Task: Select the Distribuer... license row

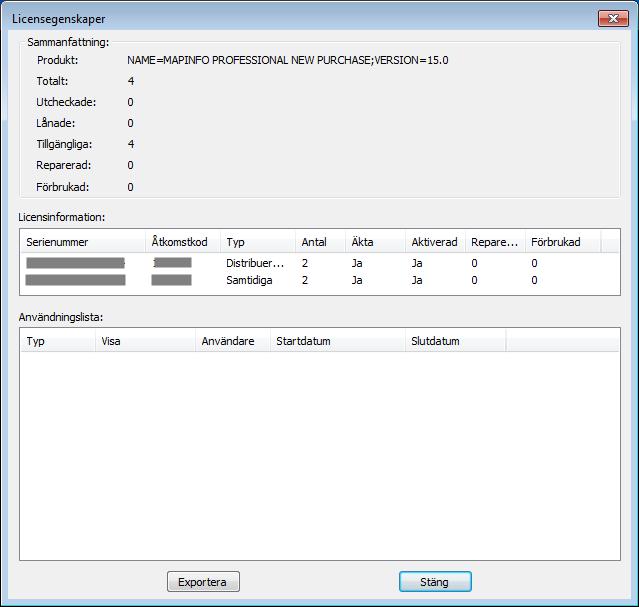Action: (x=320, y=263)
